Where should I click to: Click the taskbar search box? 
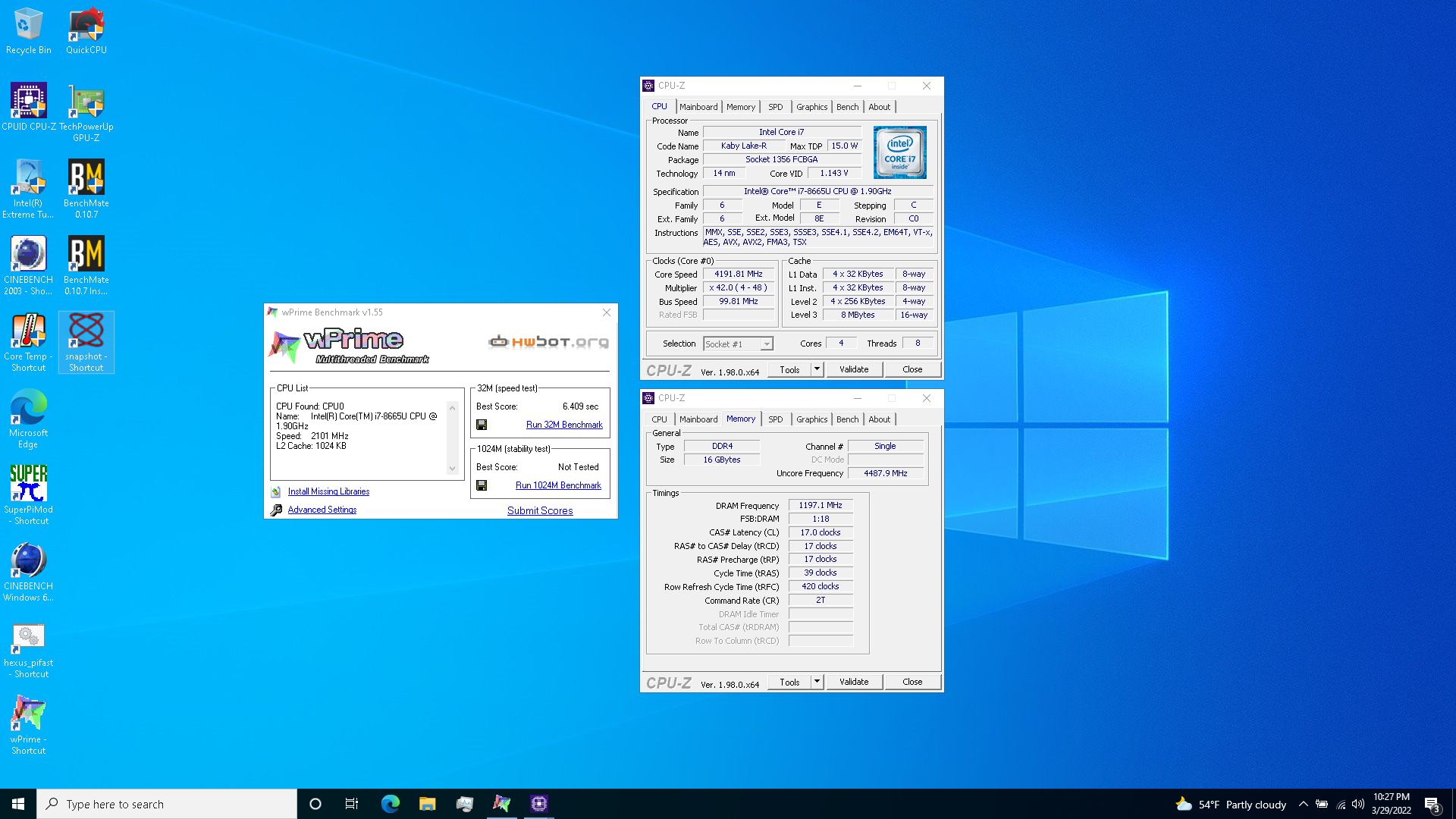[167, 804]
